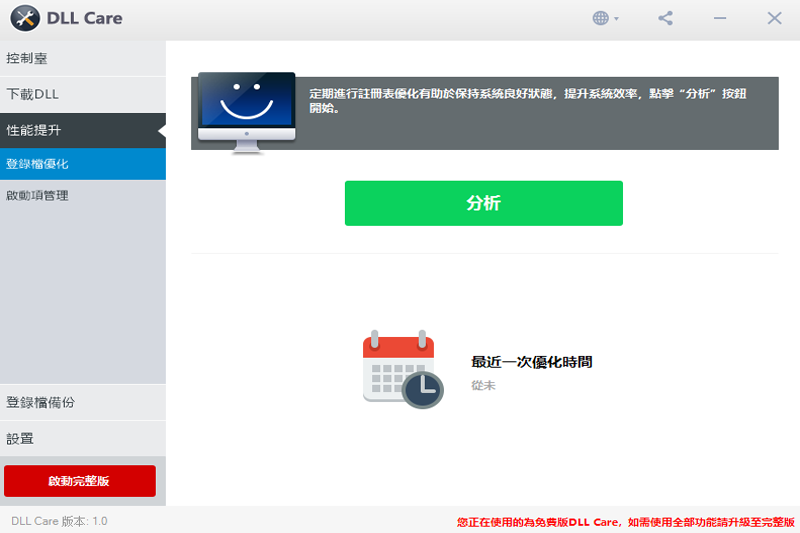Viewport: 800px width, 533px height.
Task: Click the green 分析 button
Action: tap(484, 203)
